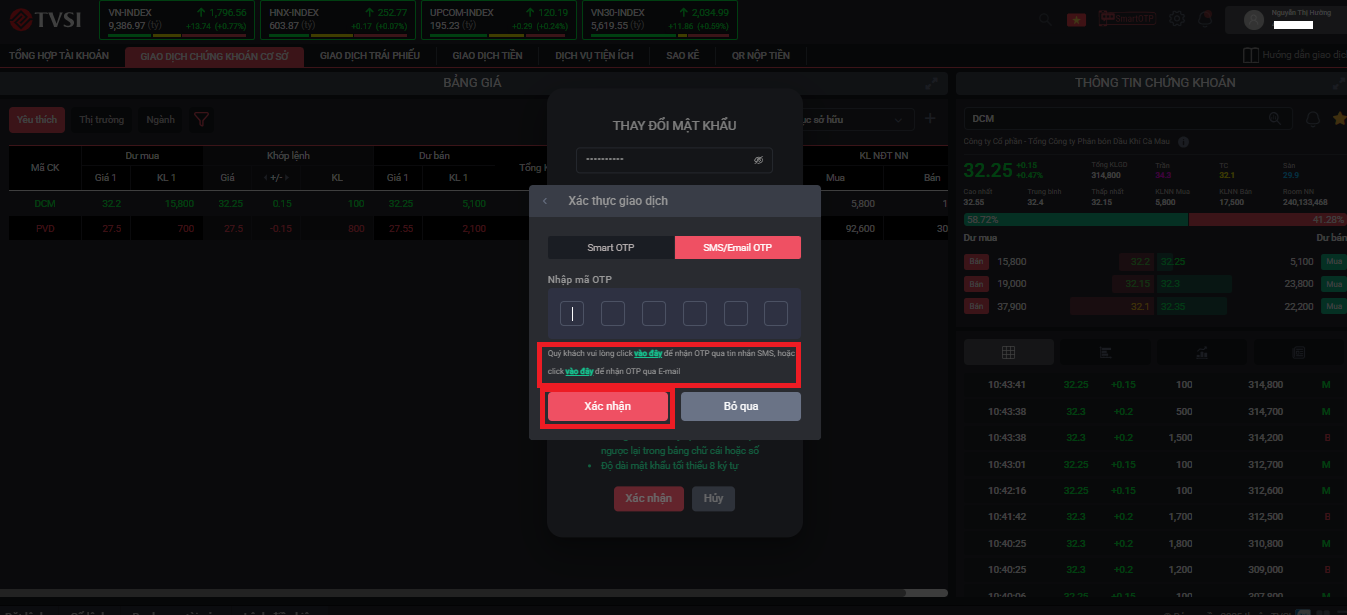Click Bỏ qua to dismiss OTP dialog
This screenshot has width=1347, height=615.
pyautogui.click(x=740, y=406)
